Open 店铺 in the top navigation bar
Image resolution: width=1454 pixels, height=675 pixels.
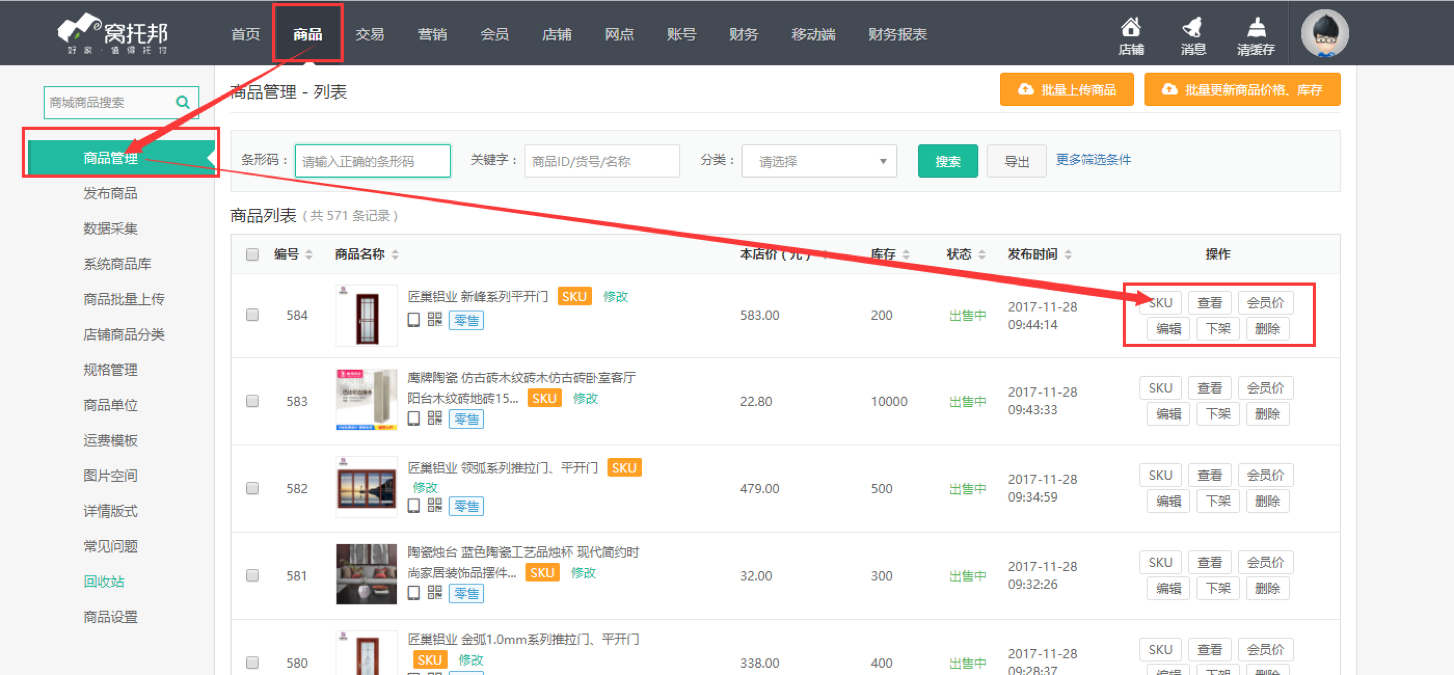[x=557, y=34]
